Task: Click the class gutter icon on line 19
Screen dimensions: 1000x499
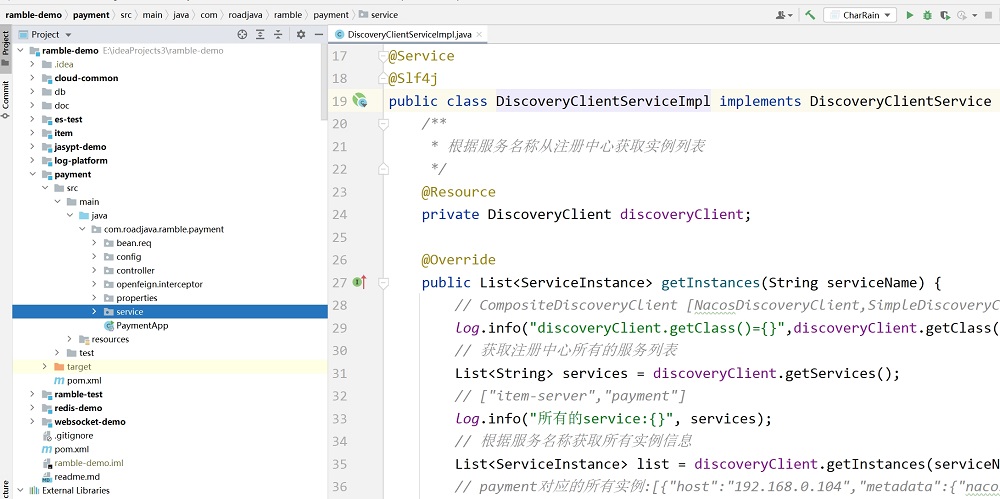Action: point(360,100)
